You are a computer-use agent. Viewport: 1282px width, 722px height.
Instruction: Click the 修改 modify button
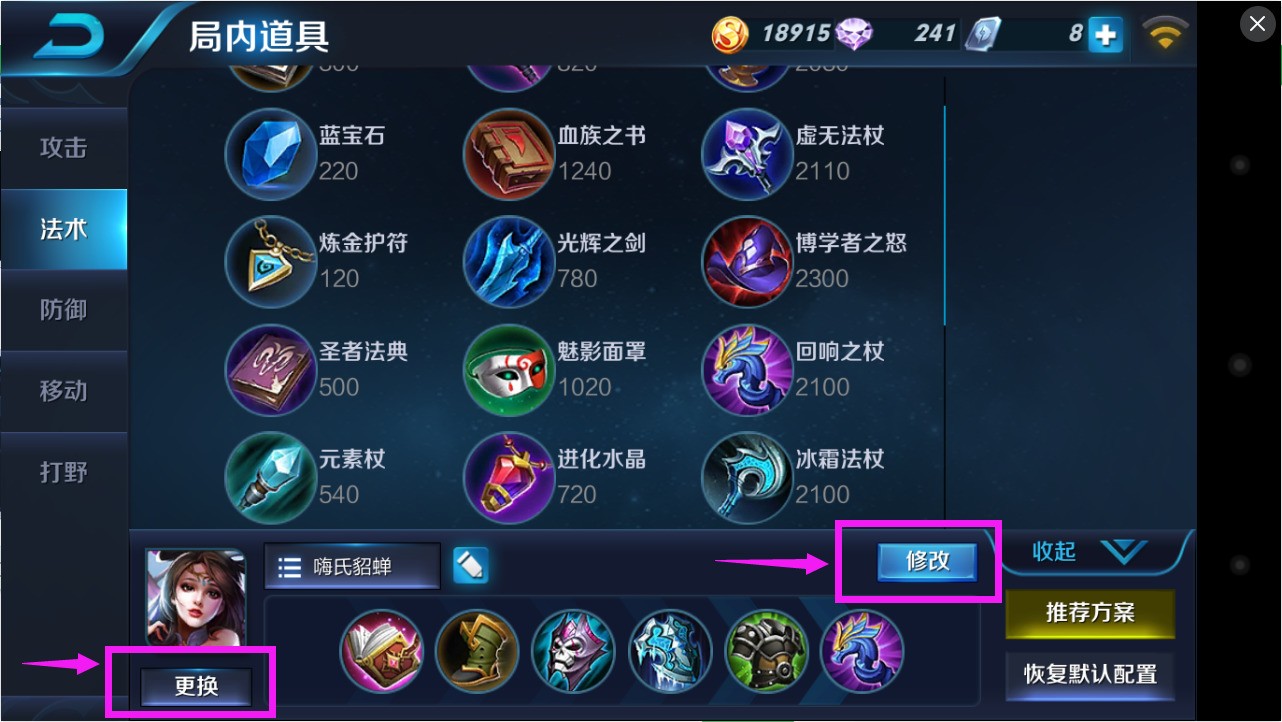[x=927, y=561]
